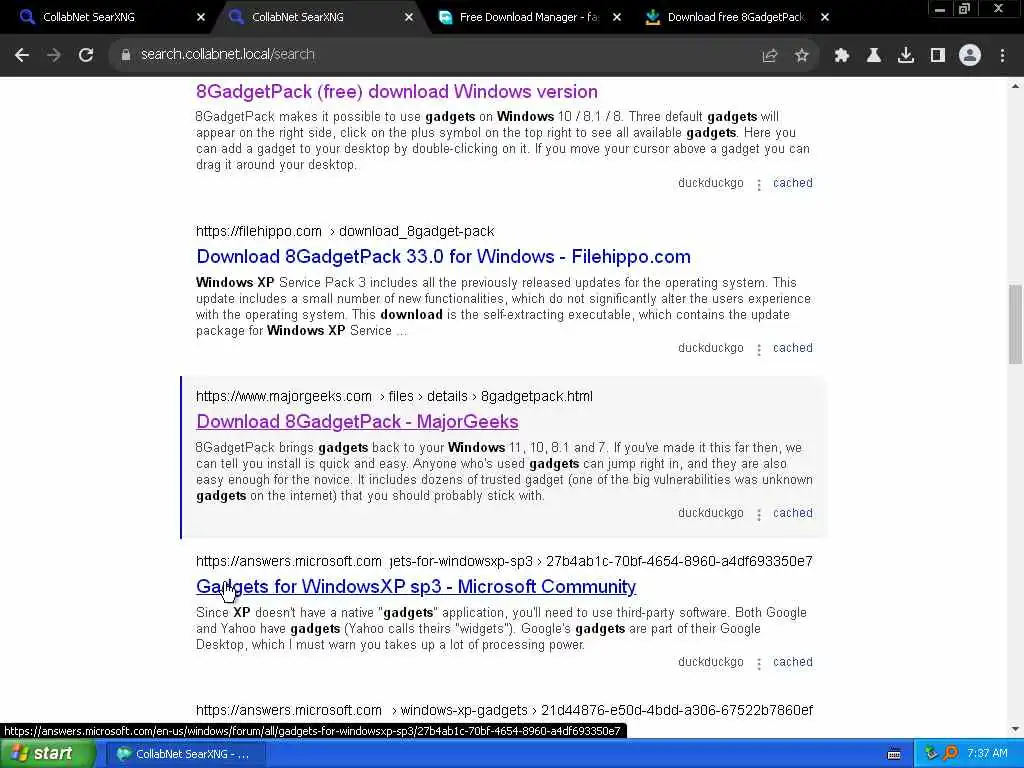Click the lock icon in address bar
The width and height of the screenshot is (1024, 768).
click(x=125, y=55)
